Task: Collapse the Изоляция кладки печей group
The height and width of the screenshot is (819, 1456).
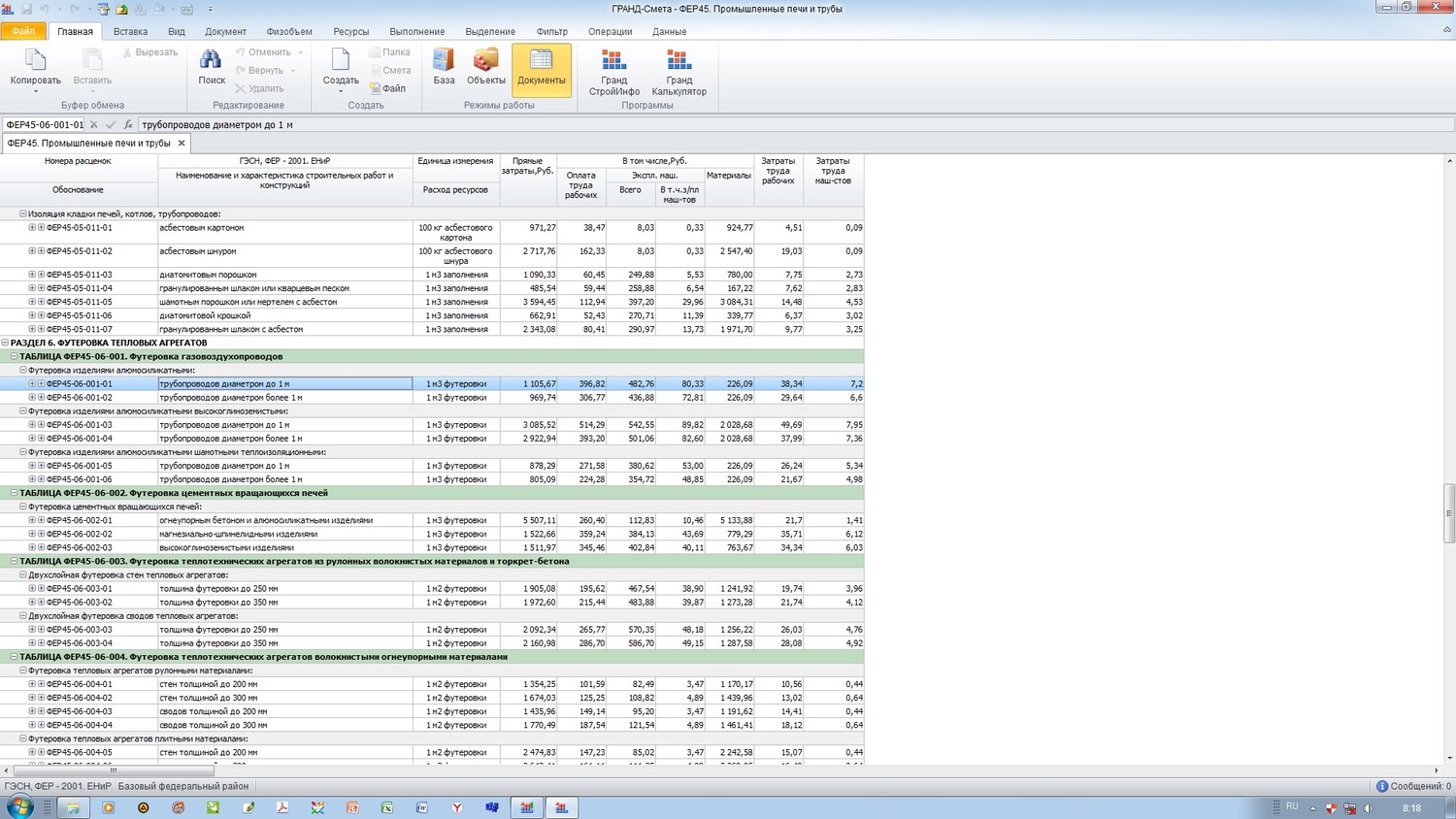Action: pyautogui.click(x=23, y=213)
